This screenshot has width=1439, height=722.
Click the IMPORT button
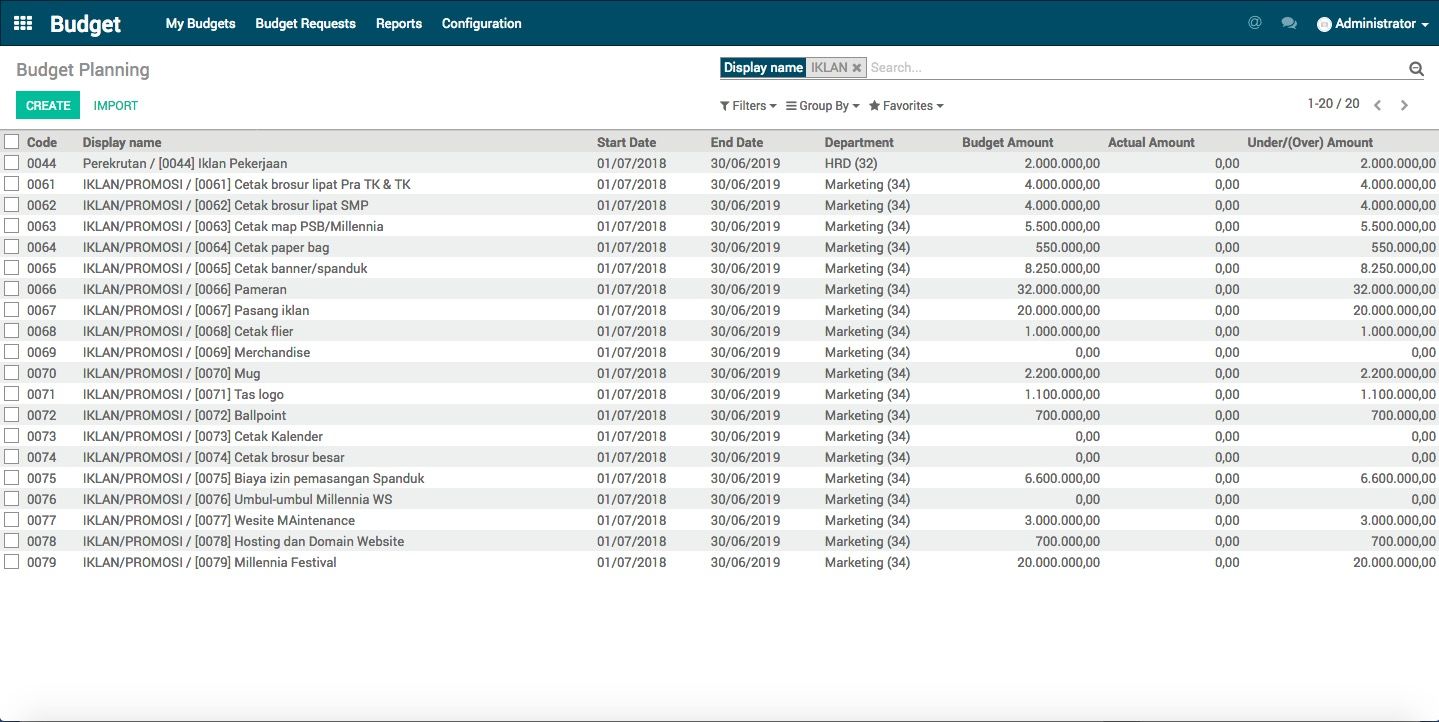[x=116, y=105]
